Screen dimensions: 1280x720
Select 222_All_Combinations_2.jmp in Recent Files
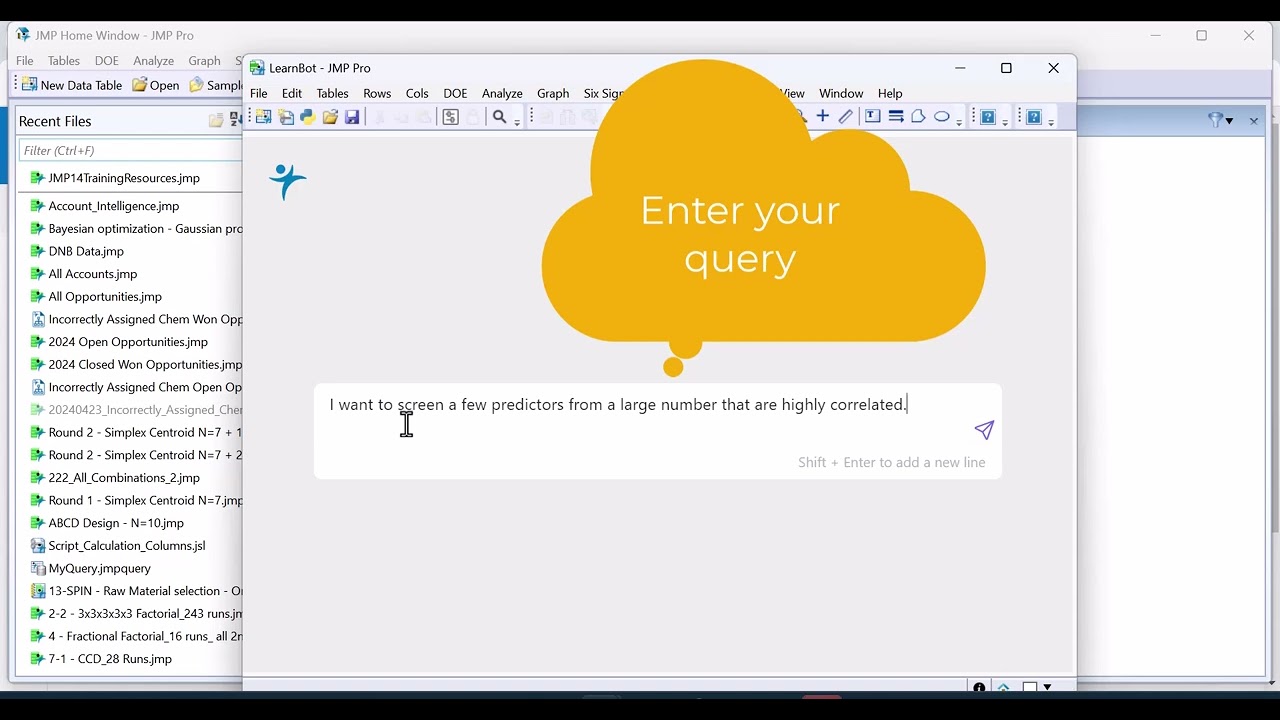tap(124, 478)
